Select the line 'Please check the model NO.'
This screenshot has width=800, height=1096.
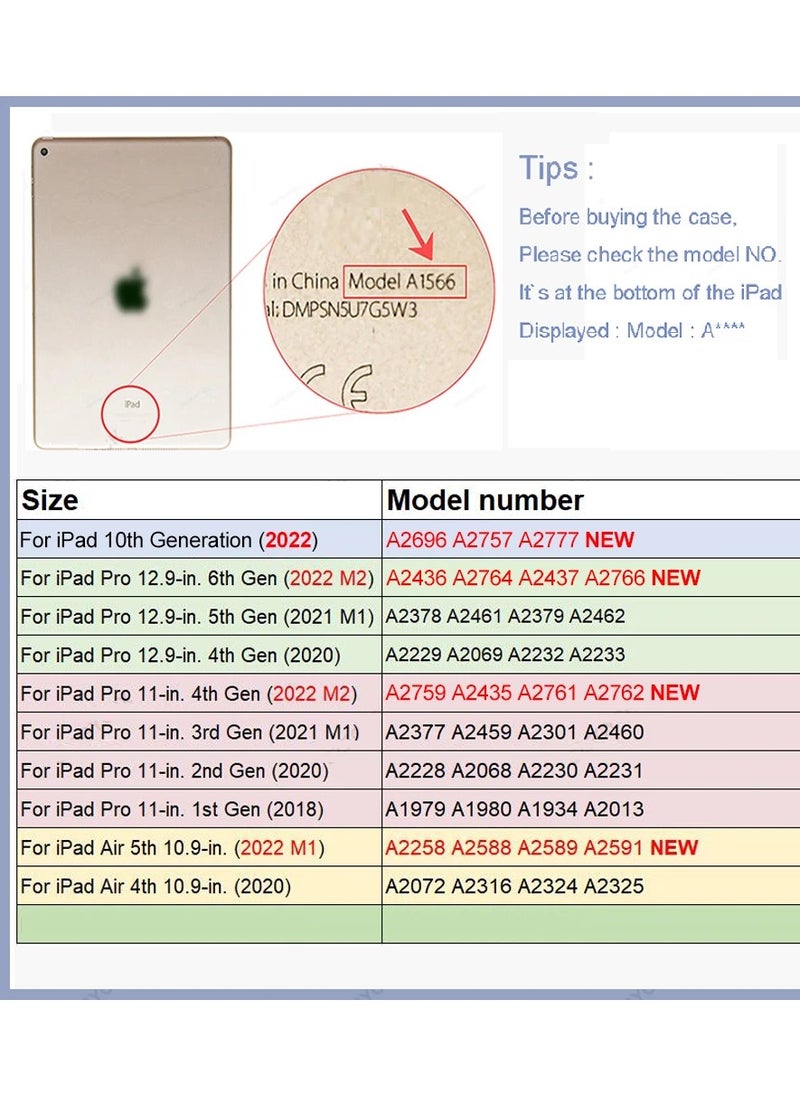pyautogui.click(x=650, y=254)
